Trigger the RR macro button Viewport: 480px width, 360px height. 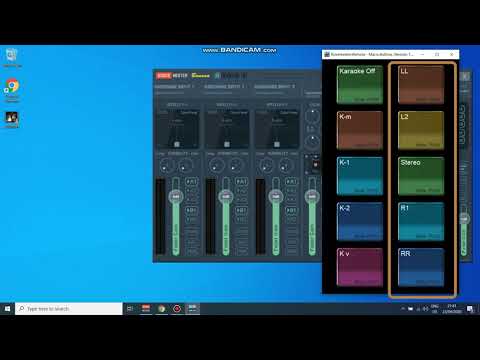[421, 267]
